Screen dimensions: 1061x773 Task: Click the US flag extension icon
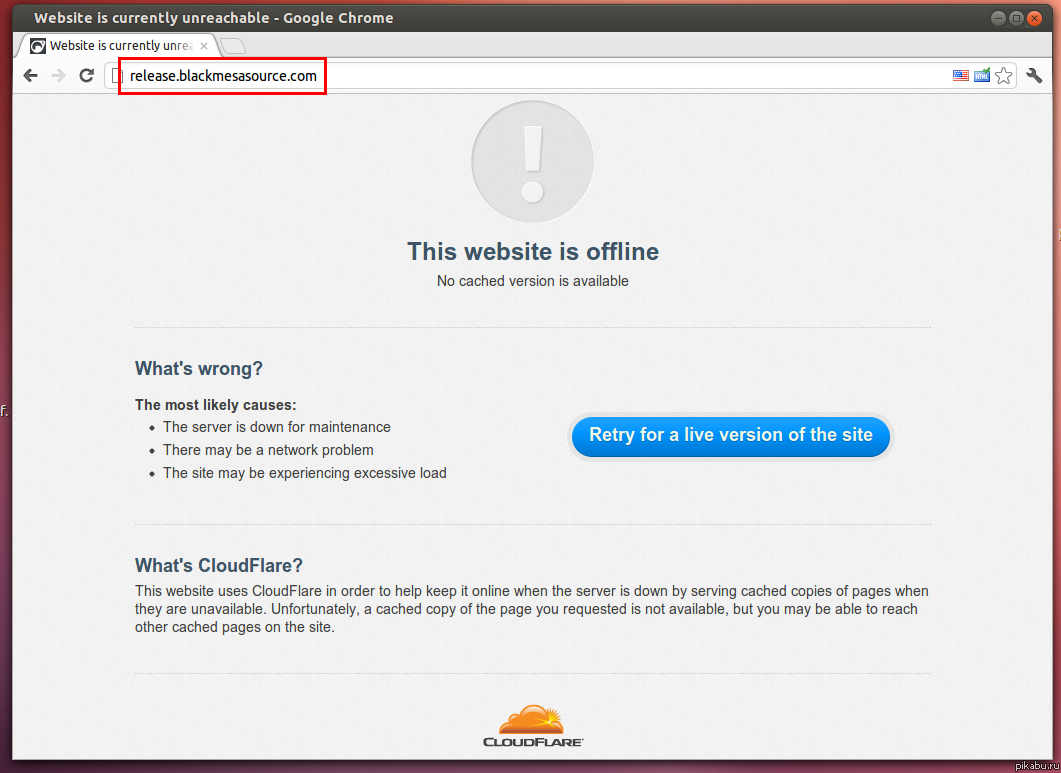tap(961, 75)
